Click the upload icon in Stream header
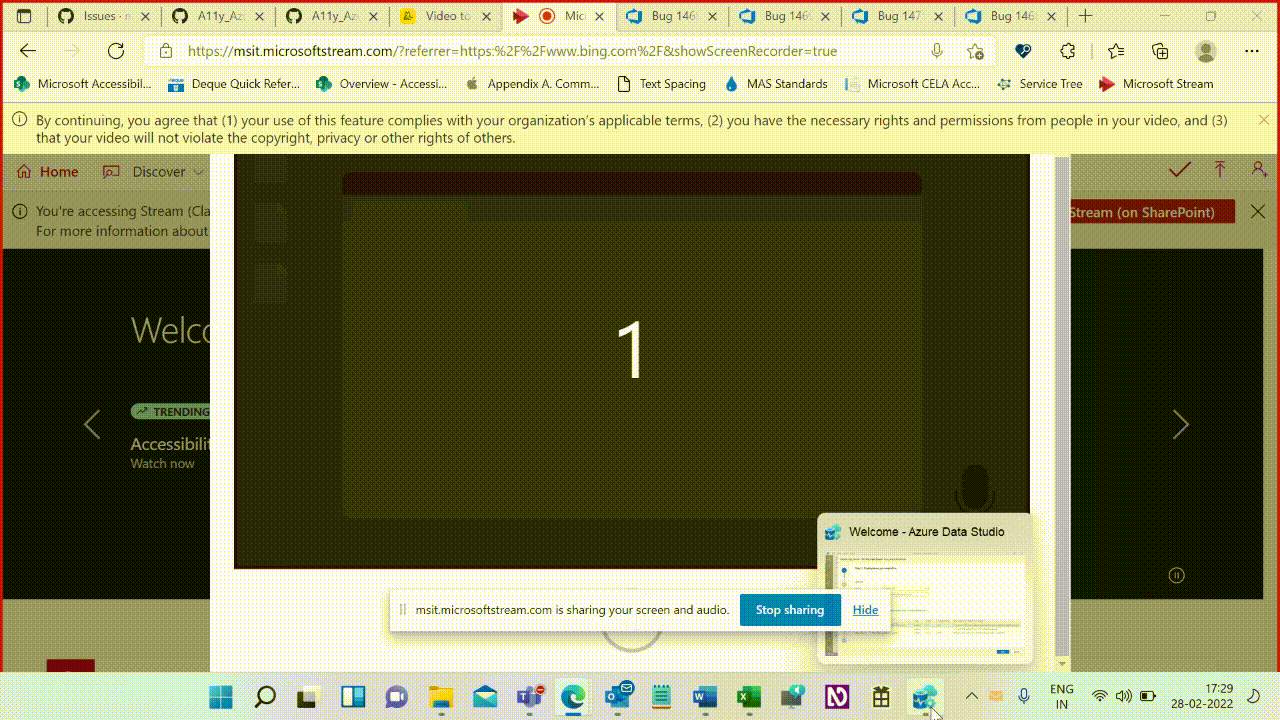 pos(1220,170)
